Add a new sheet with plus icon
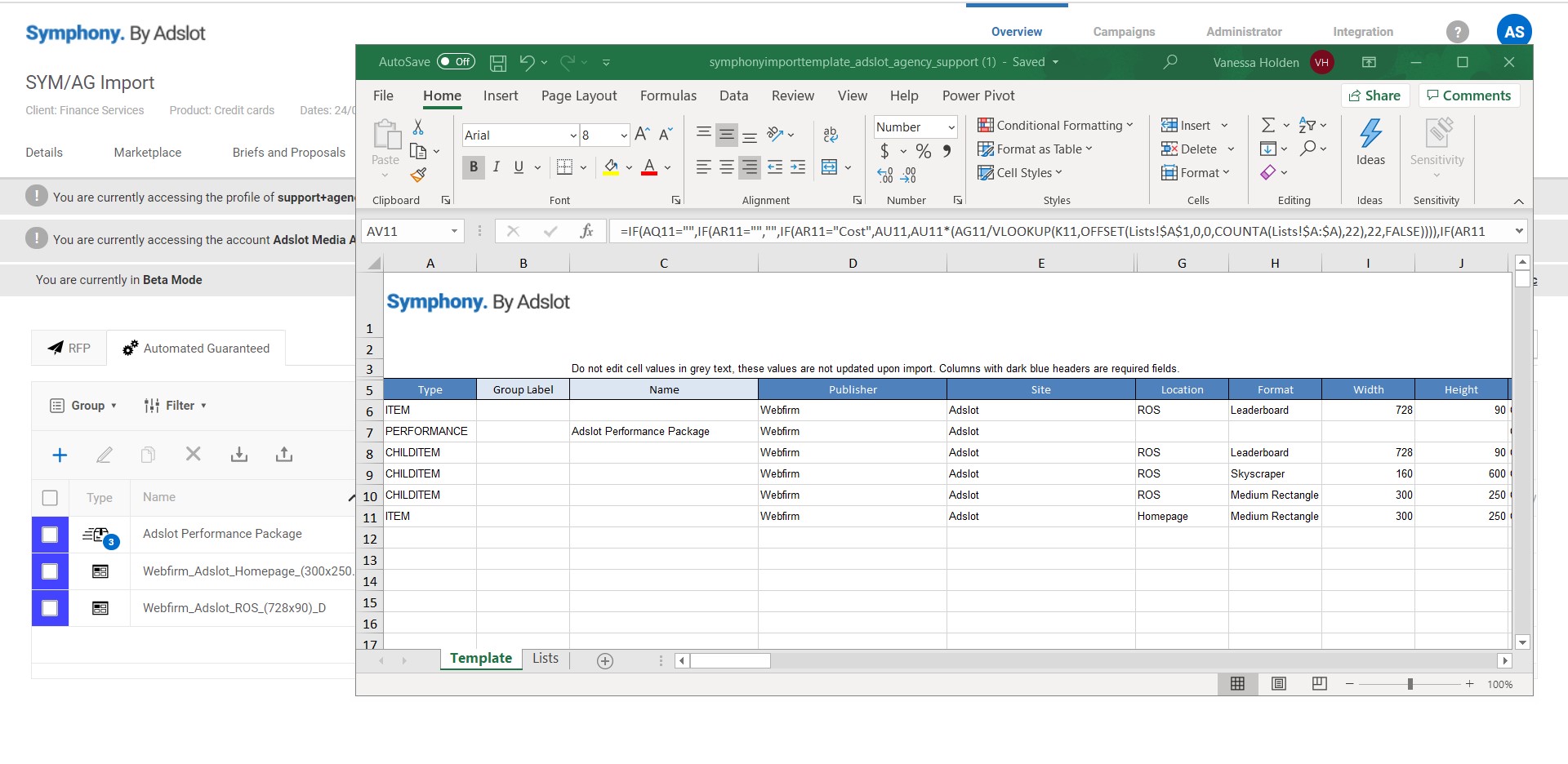The height and width of the screenshot is (764, 1568). [x=605, y=661]
